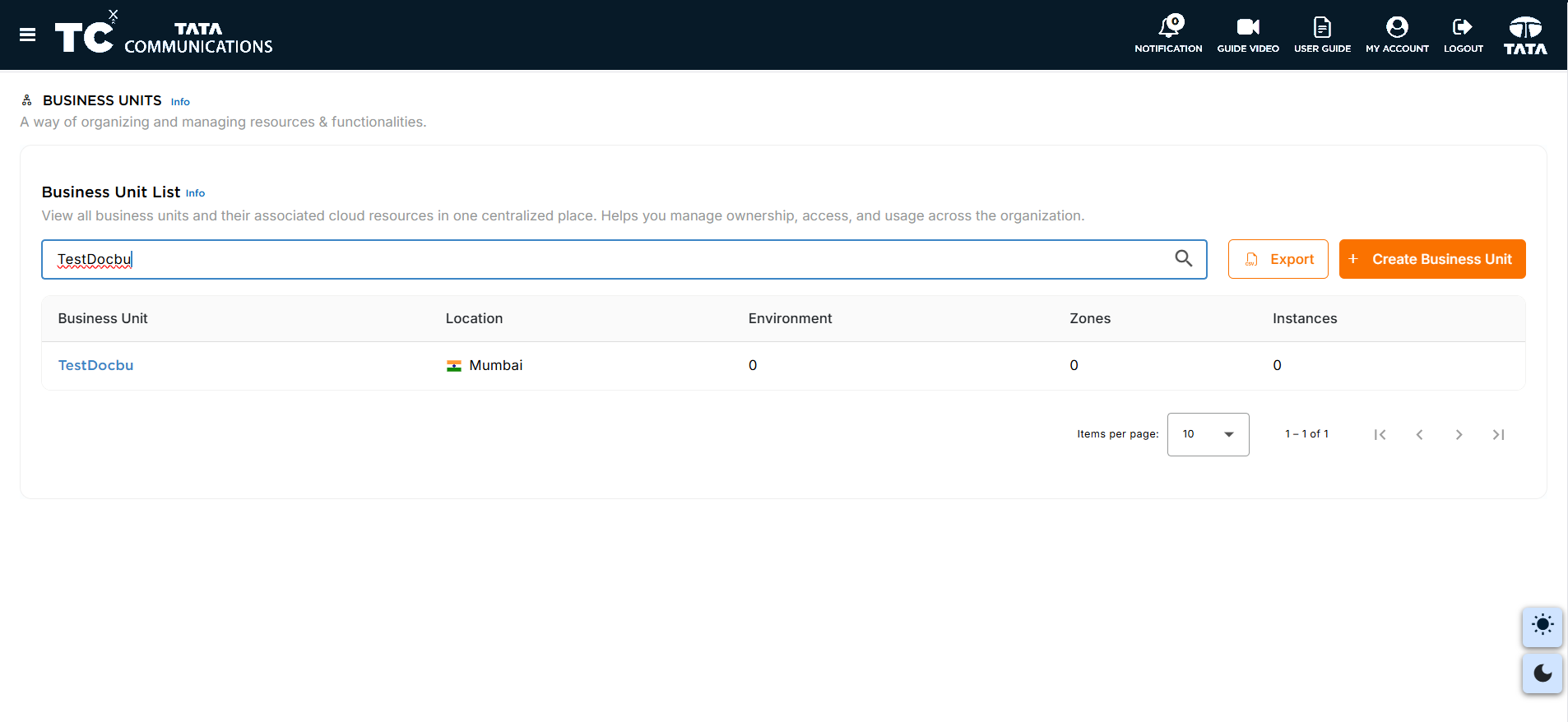Click the India flag icon beside Mumbai
The height and width of the screenshot is (722, 1568).
point(454,366)
